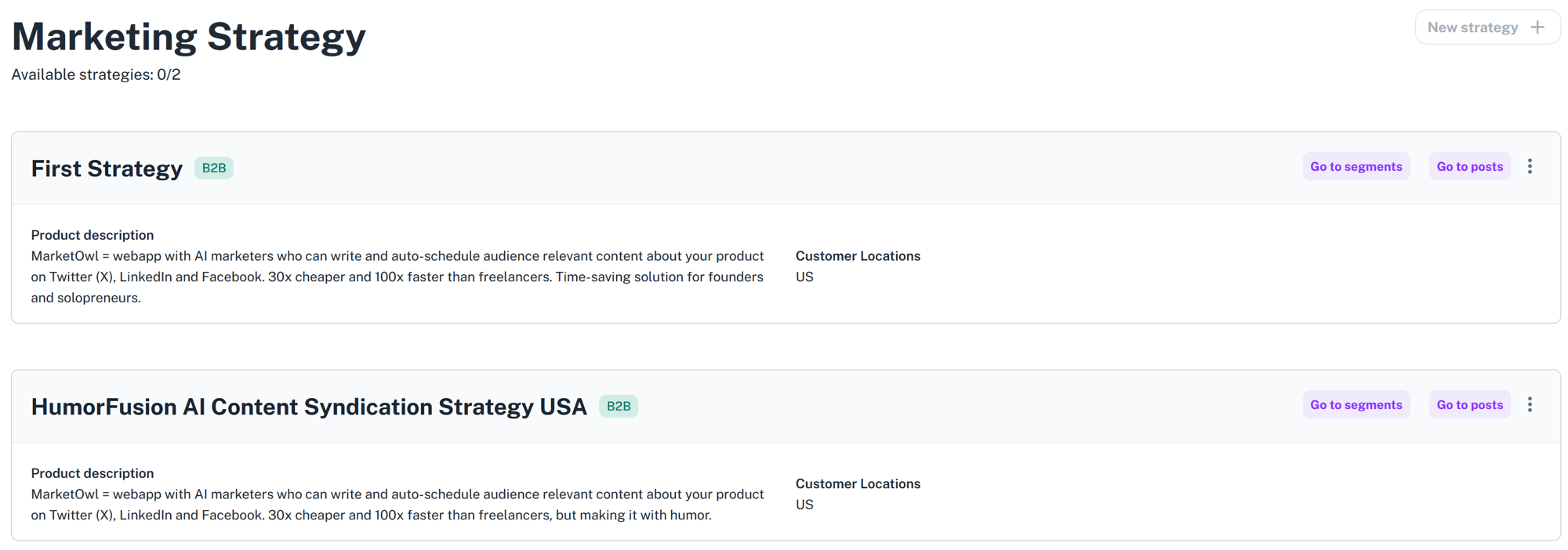Click the HumorFusion Customer Locations label
Screen dimensions: 1568x550
858,483
